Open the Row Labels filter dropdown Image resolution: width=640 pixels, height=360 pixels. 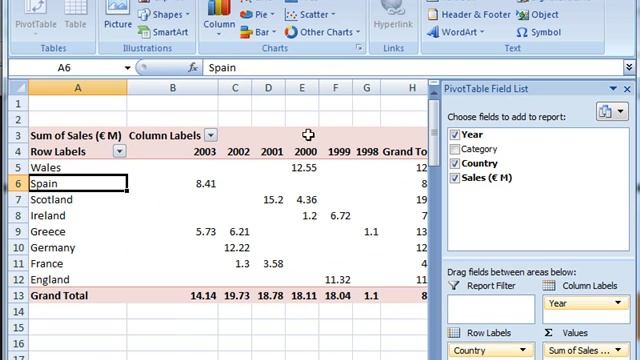[x=119, y=151]
